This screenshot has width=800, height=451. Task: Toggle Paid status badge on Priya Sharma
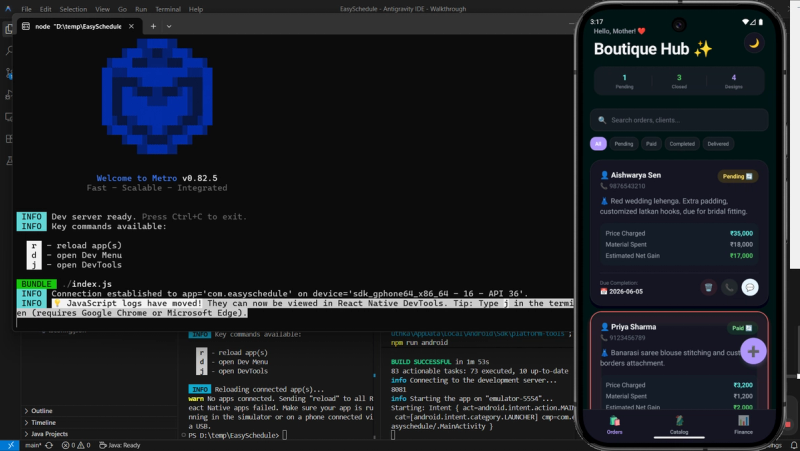tap(742, 328)
